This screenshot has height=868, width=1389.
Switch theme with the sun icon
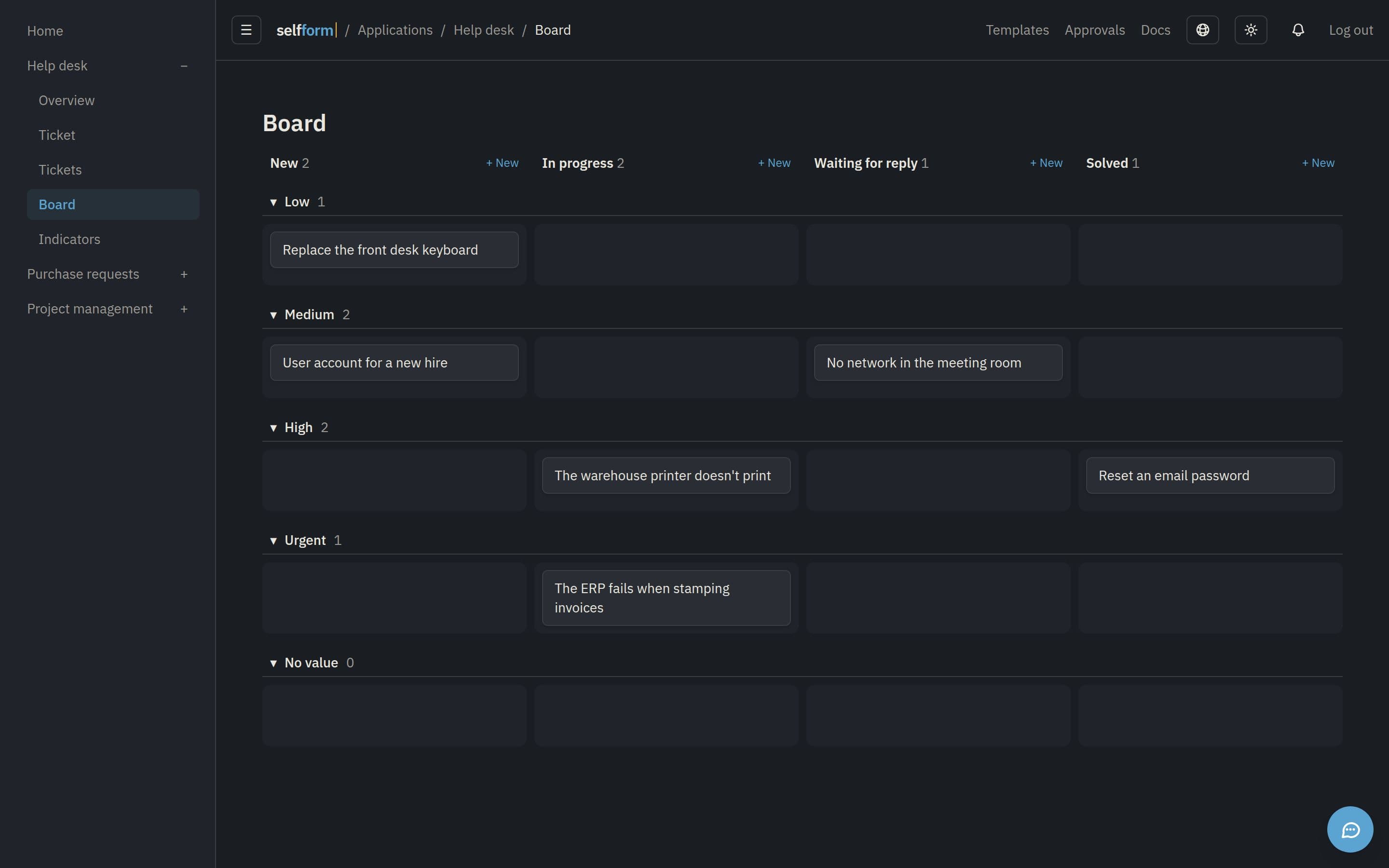1251,30
